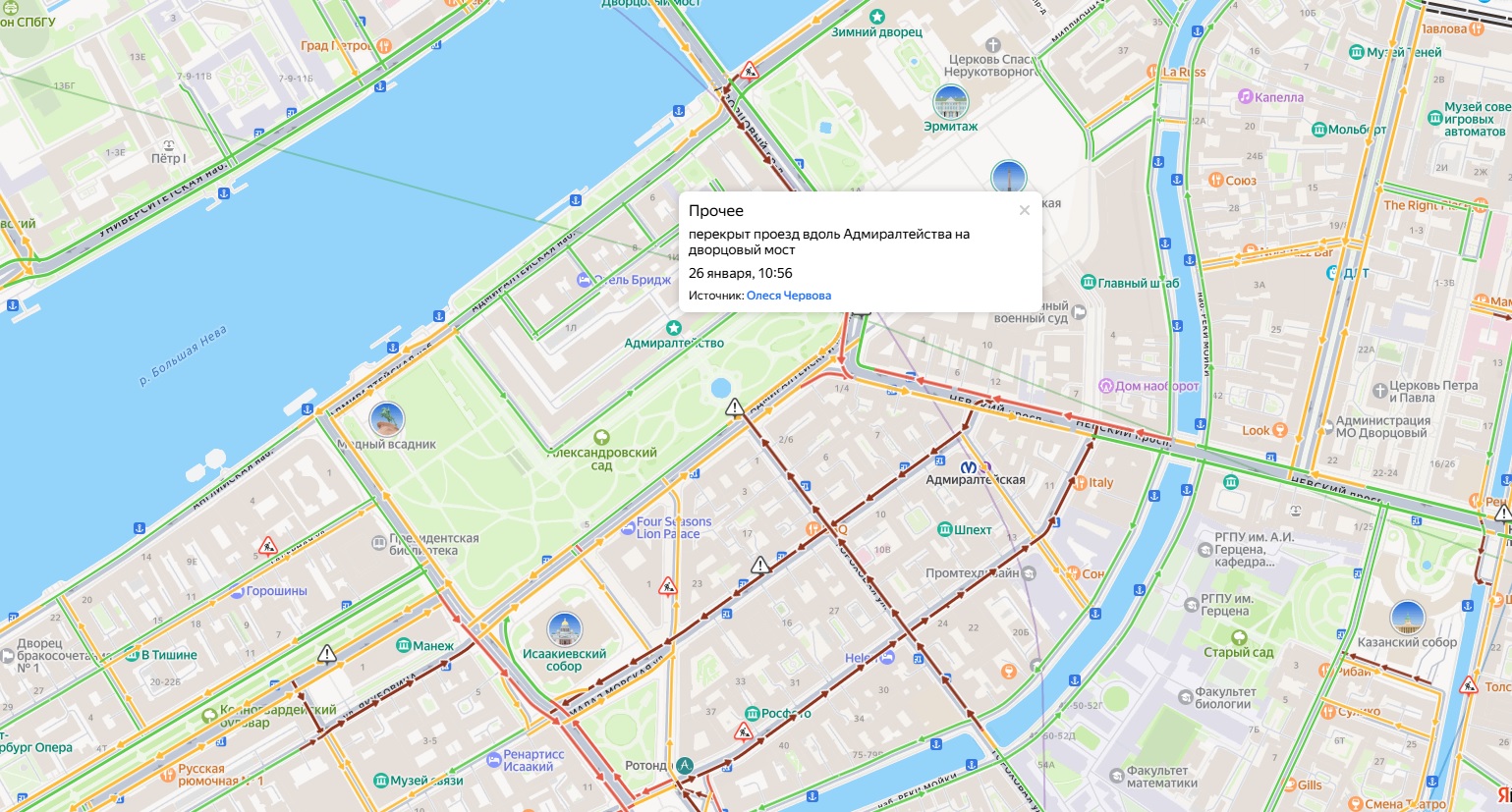1512x812 pixels.
Task: Click the Старый сад park icon
Action: tap(1239, 637)
